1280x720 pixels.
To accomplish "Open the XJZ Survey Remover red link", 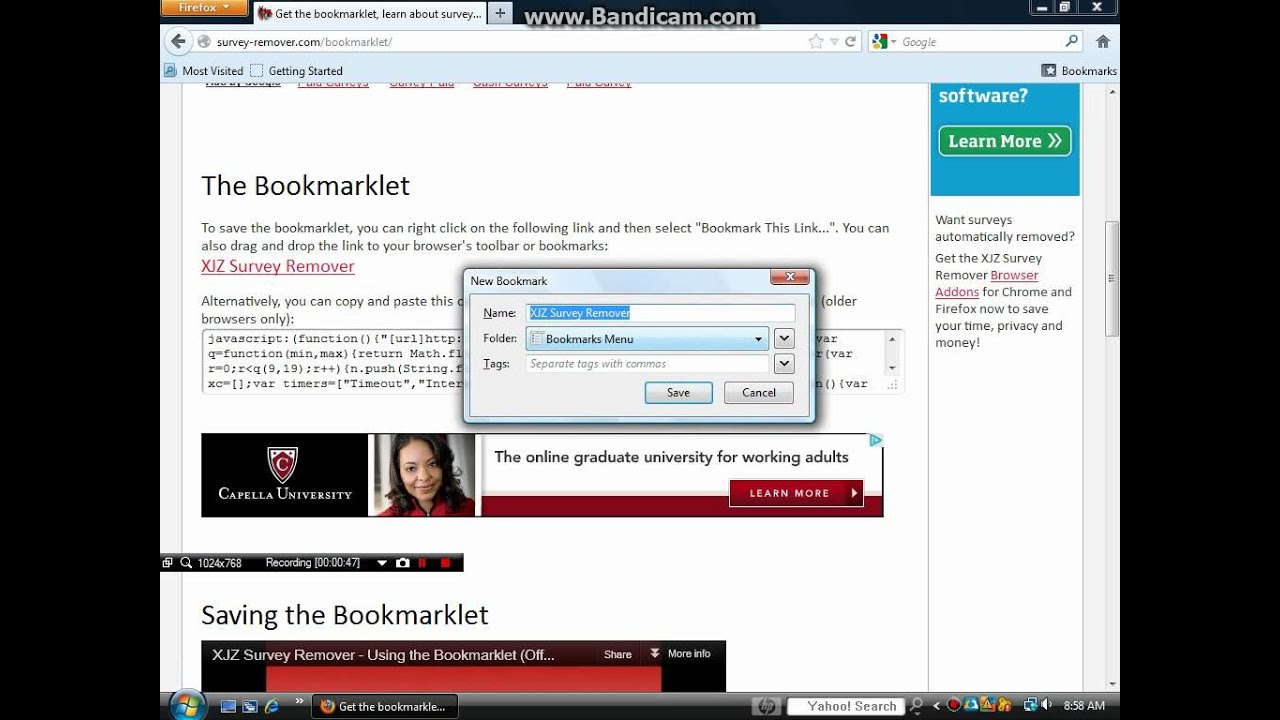I will click(x=278, y=266).
